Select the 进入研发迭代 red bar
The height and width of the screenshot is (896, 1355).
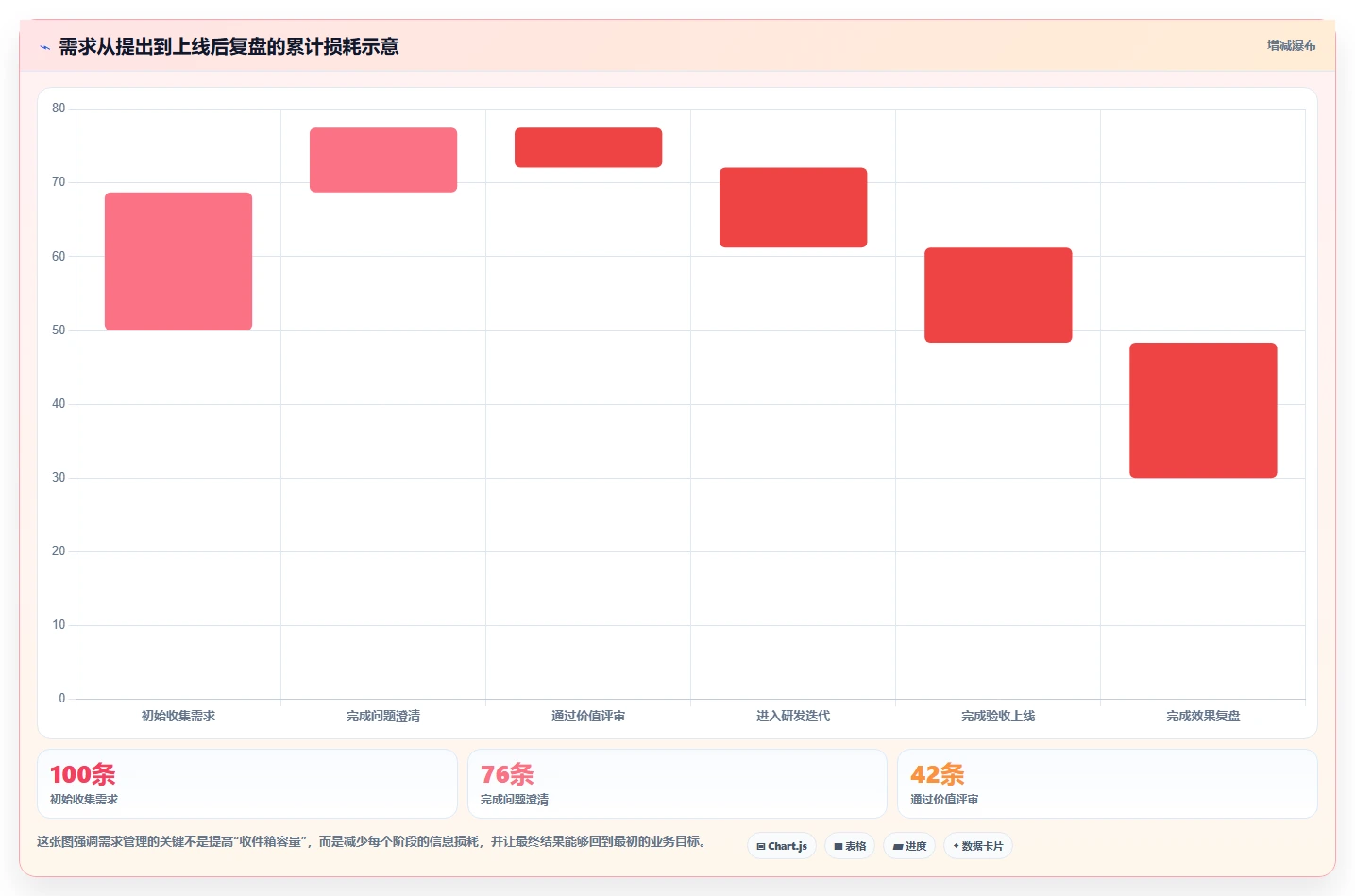(793, 208)
